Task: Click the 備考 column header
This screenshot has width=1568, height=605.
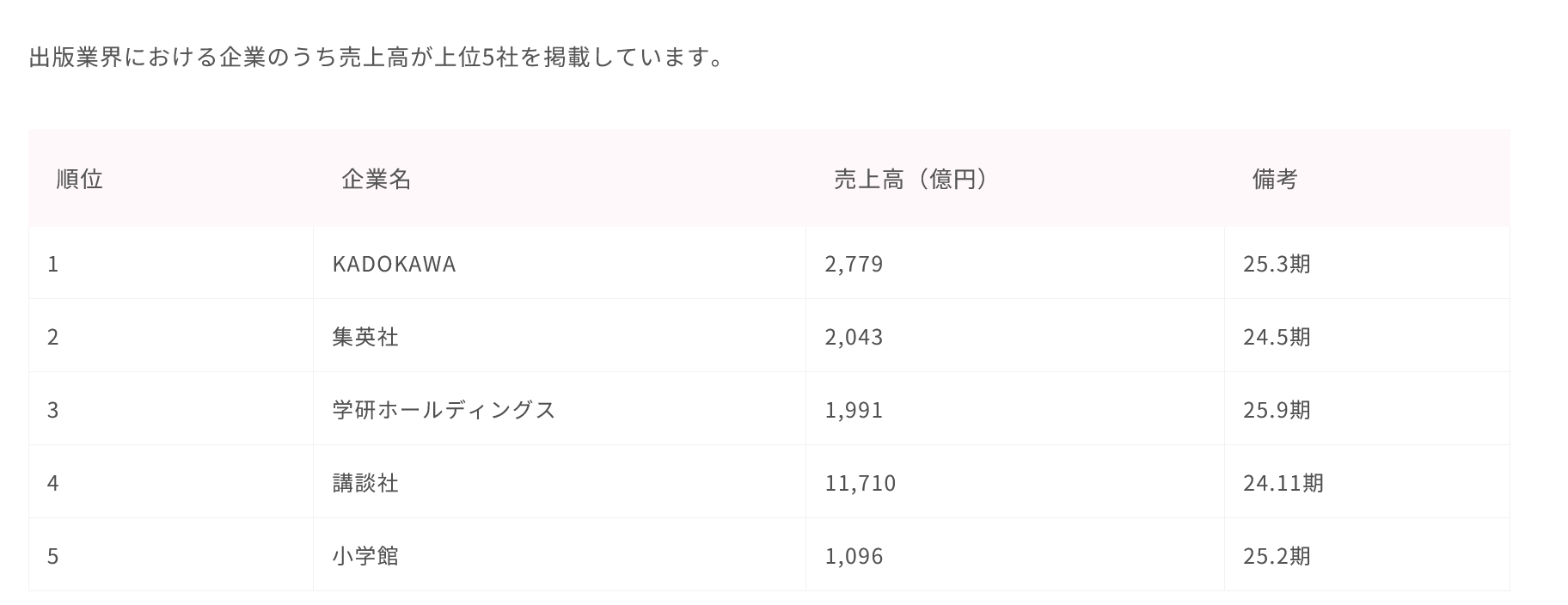Action: click(x=1275, y=179)
